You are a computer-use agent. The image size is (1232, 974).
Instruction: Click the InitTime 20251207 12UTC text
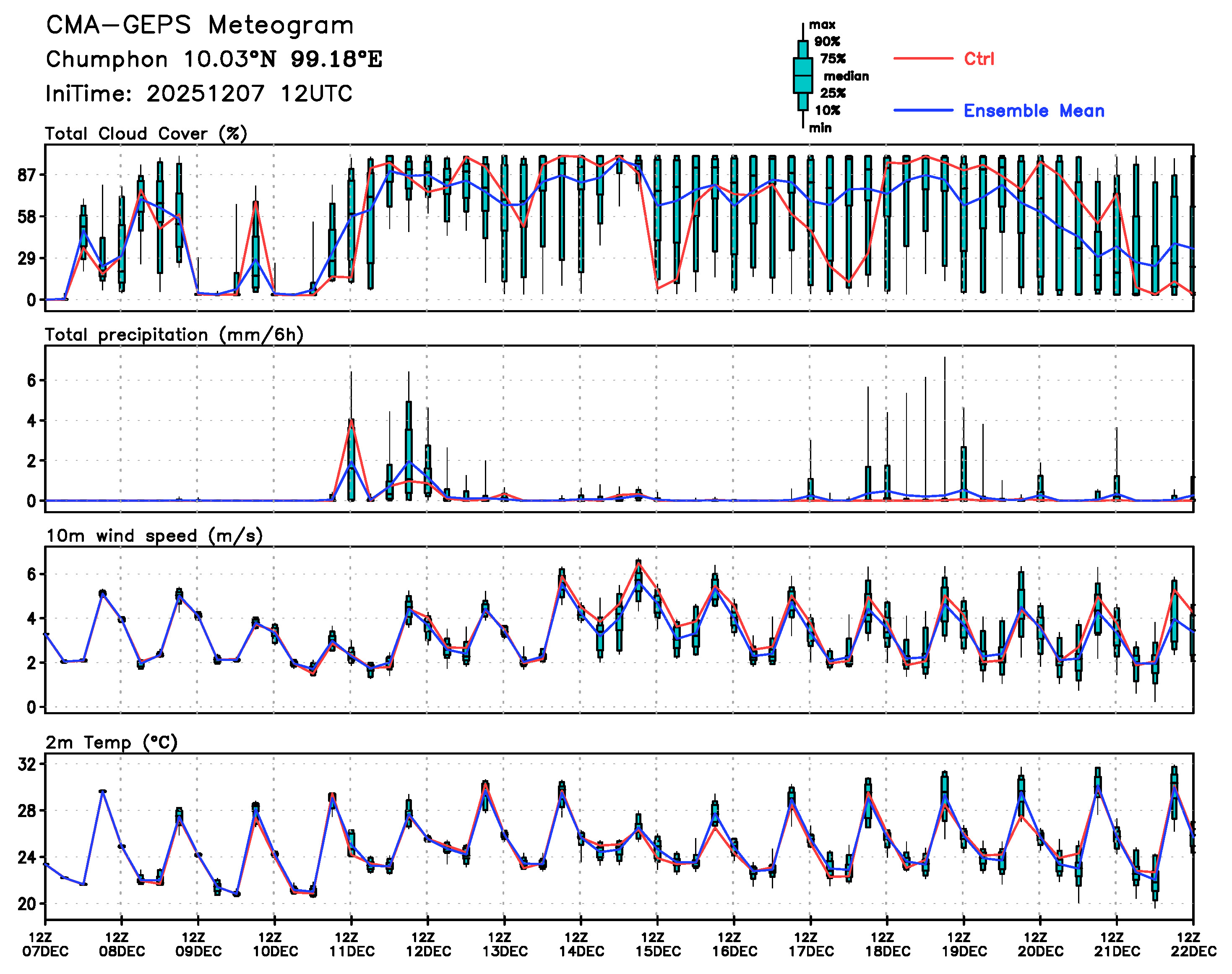199,94
